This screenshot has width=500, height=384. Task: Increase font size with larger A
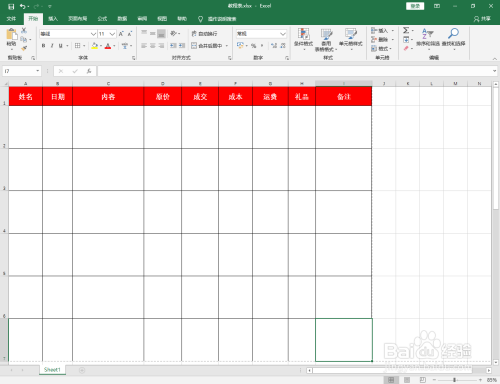tap(121, 34)
